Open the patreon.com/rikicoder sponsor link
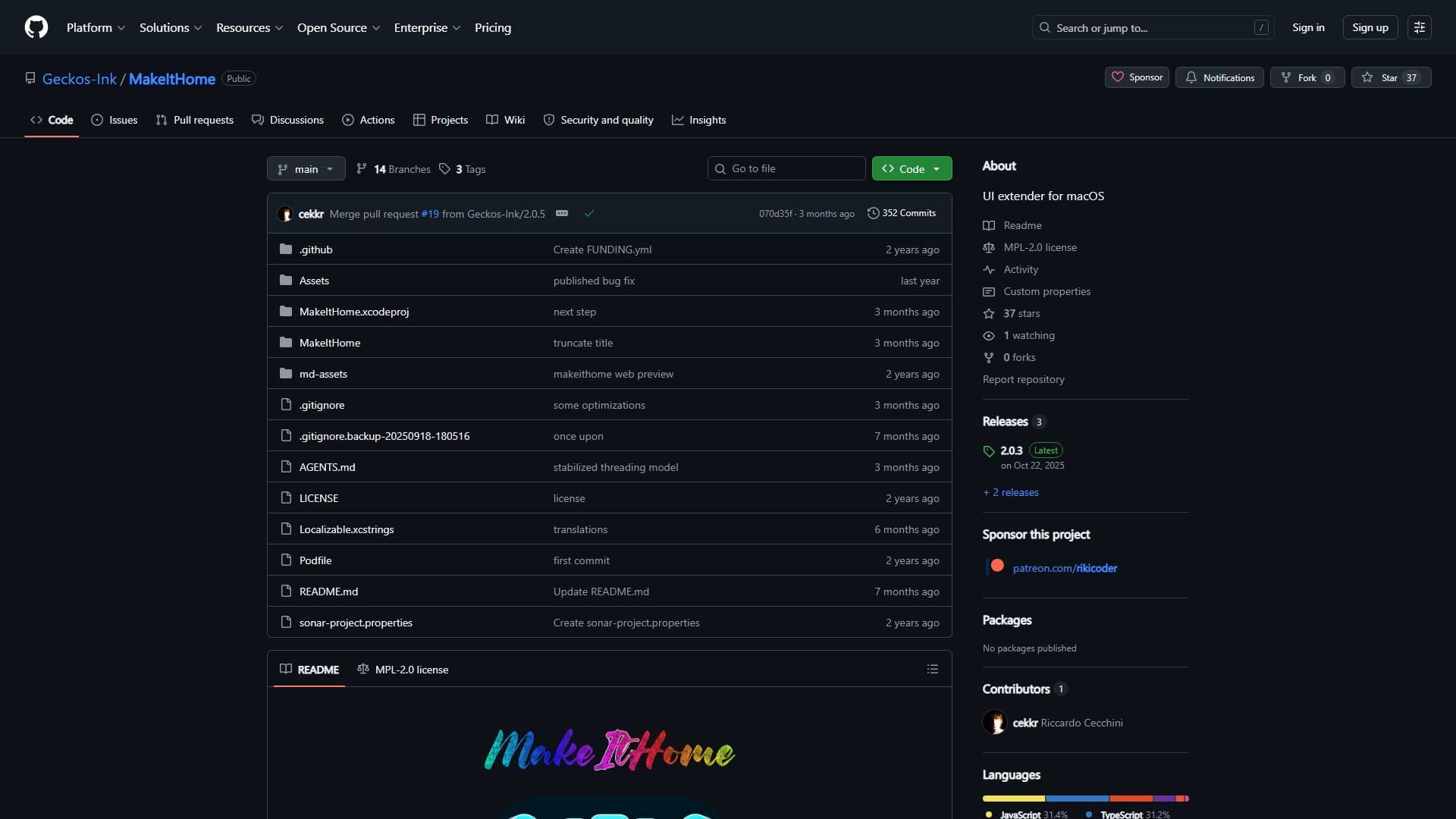This screenshot has height=819, width=1456. 1065,568
